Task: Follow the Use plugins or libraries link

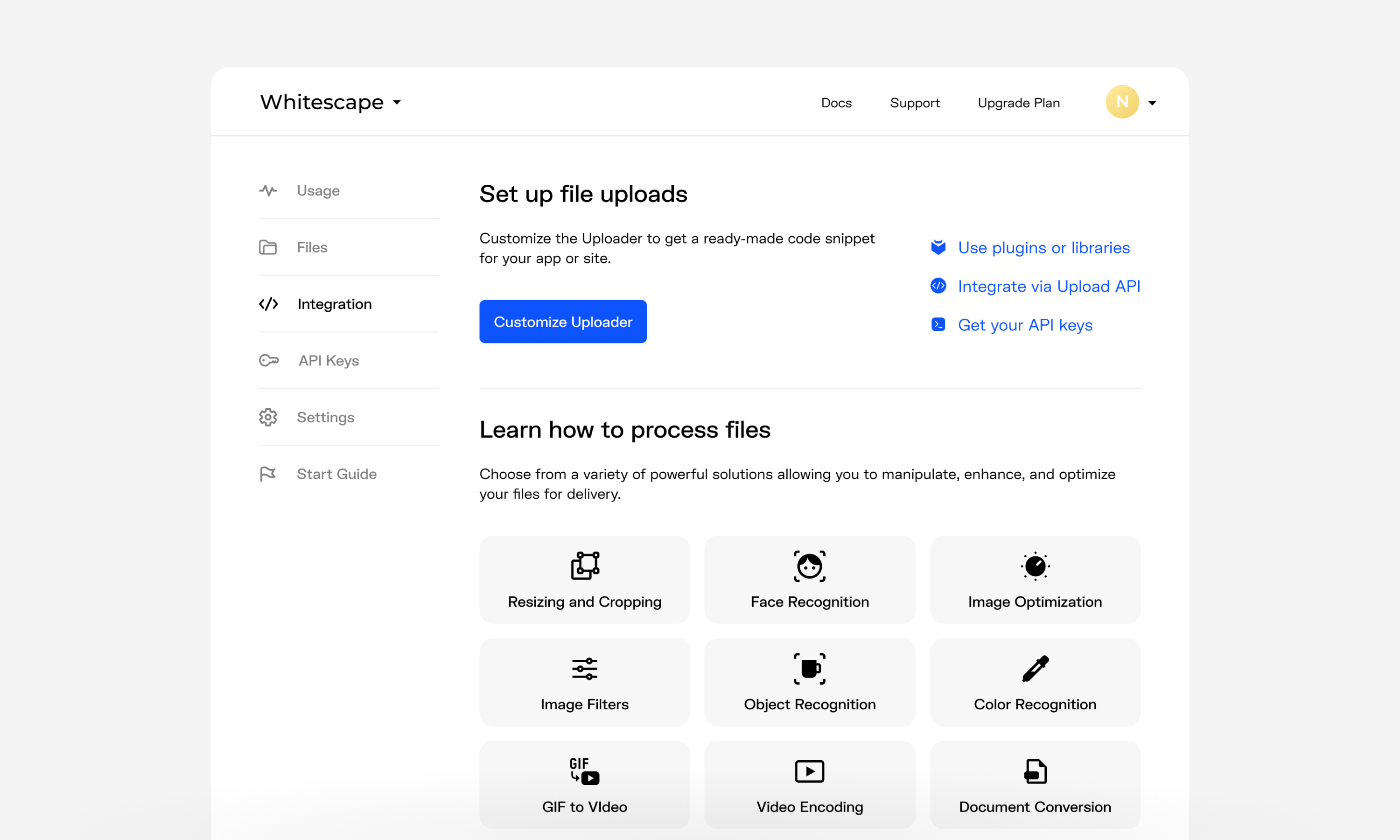Action: pos(1043,247)
